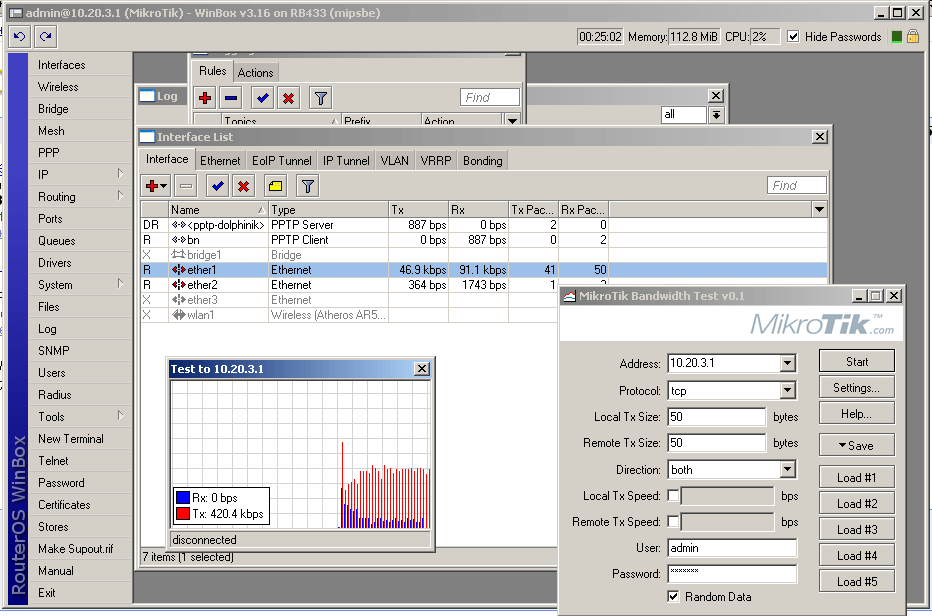Expand the Address dropdown in Bandwidth Test
The height and width of the screenshot is (616, 932).
click(787, 364)
